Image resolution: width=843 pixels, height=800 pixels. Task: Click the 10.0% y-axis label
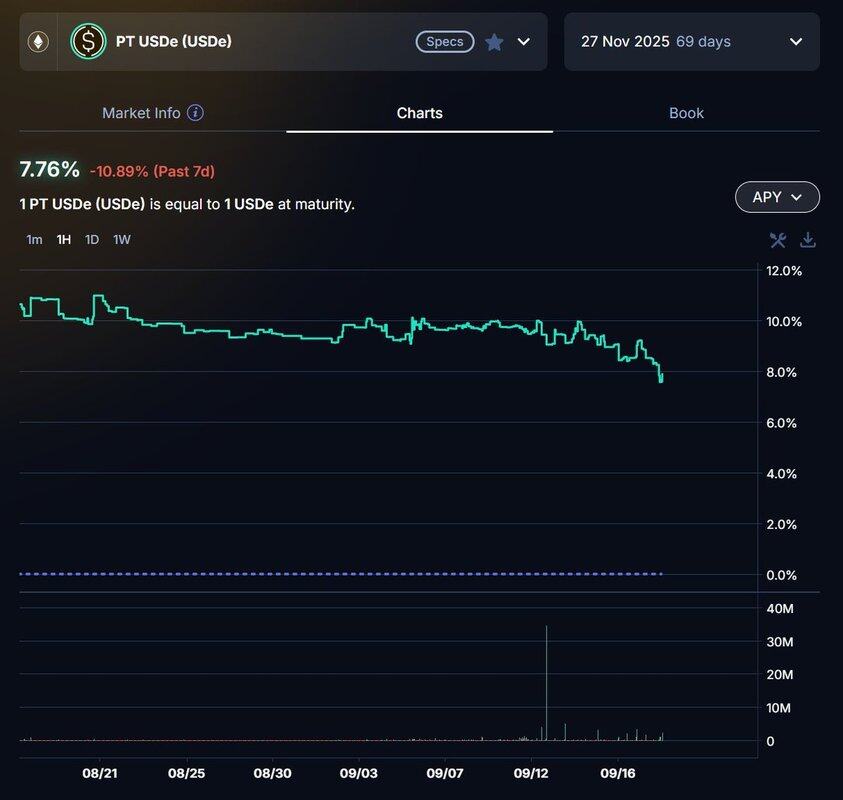(784, 322)
